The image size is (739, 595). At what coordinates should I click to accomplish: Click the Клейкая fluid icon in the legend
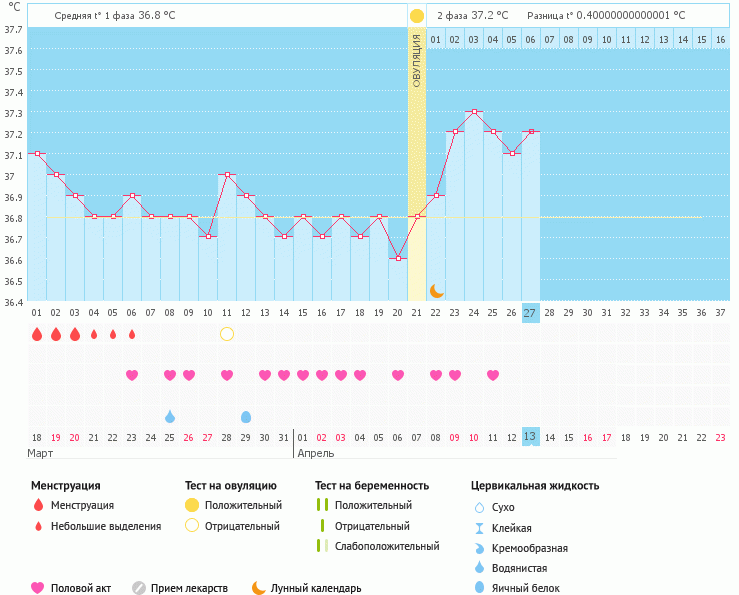coord(479,528)
